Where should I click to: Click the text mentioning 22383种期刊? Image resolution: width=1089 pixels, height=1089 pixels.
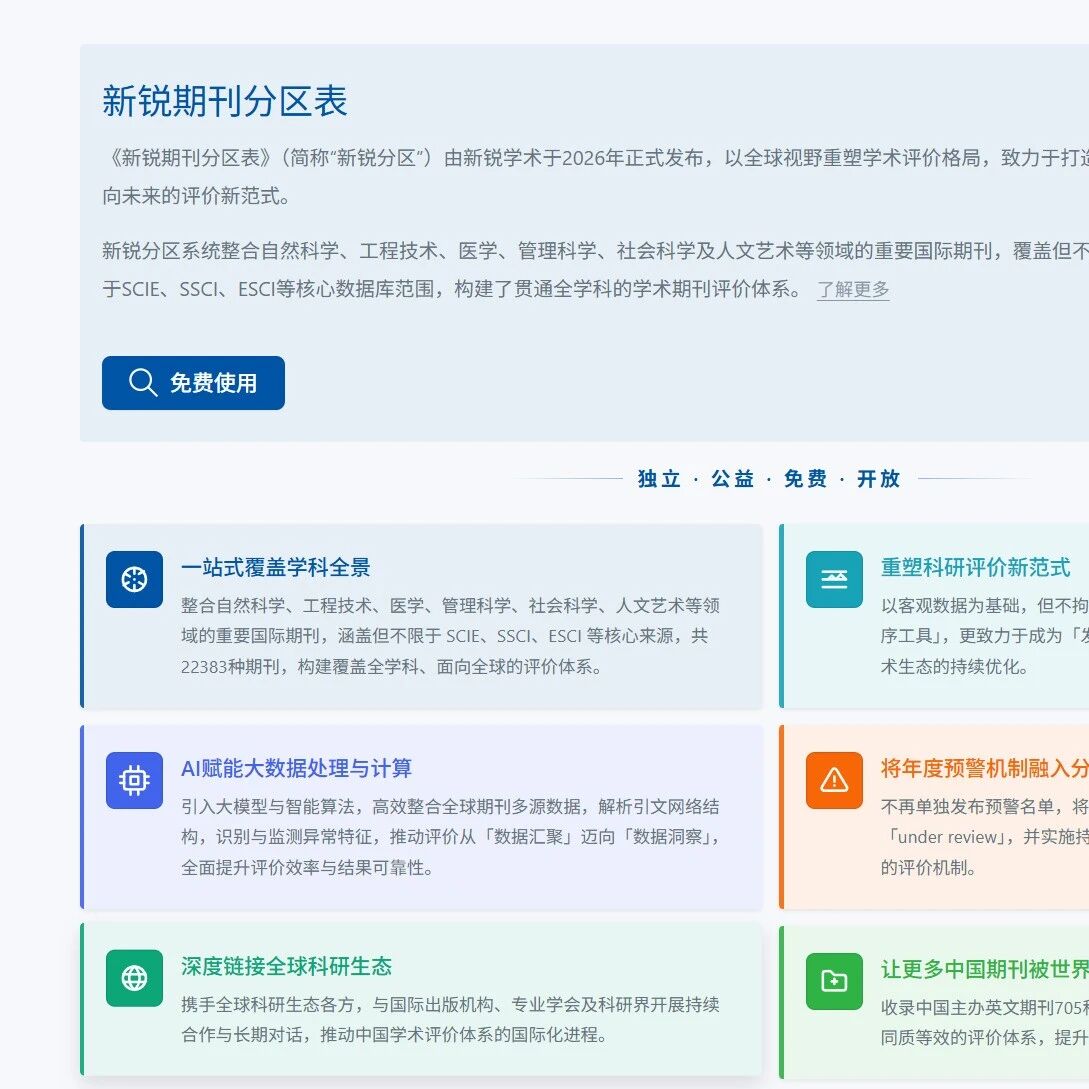point(450,636)
